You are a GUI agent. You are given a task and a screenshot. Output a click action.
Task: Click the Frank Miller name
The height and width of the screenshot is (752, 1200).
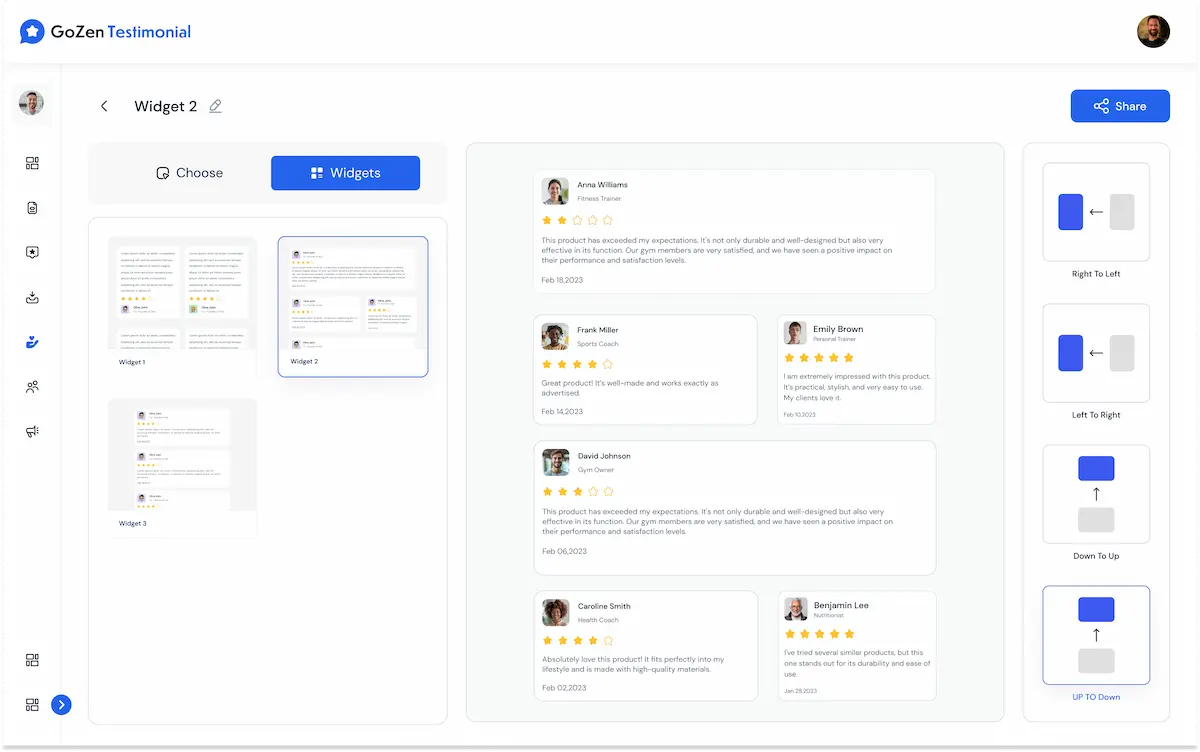tap(598, 330)
